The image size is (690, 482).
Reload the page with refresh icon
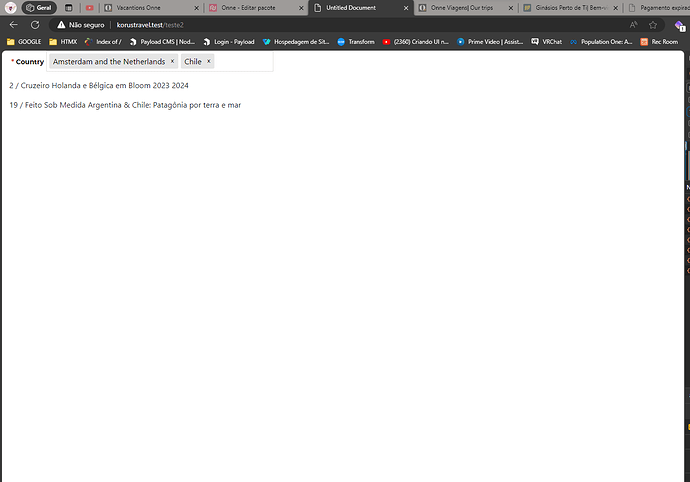35,24
